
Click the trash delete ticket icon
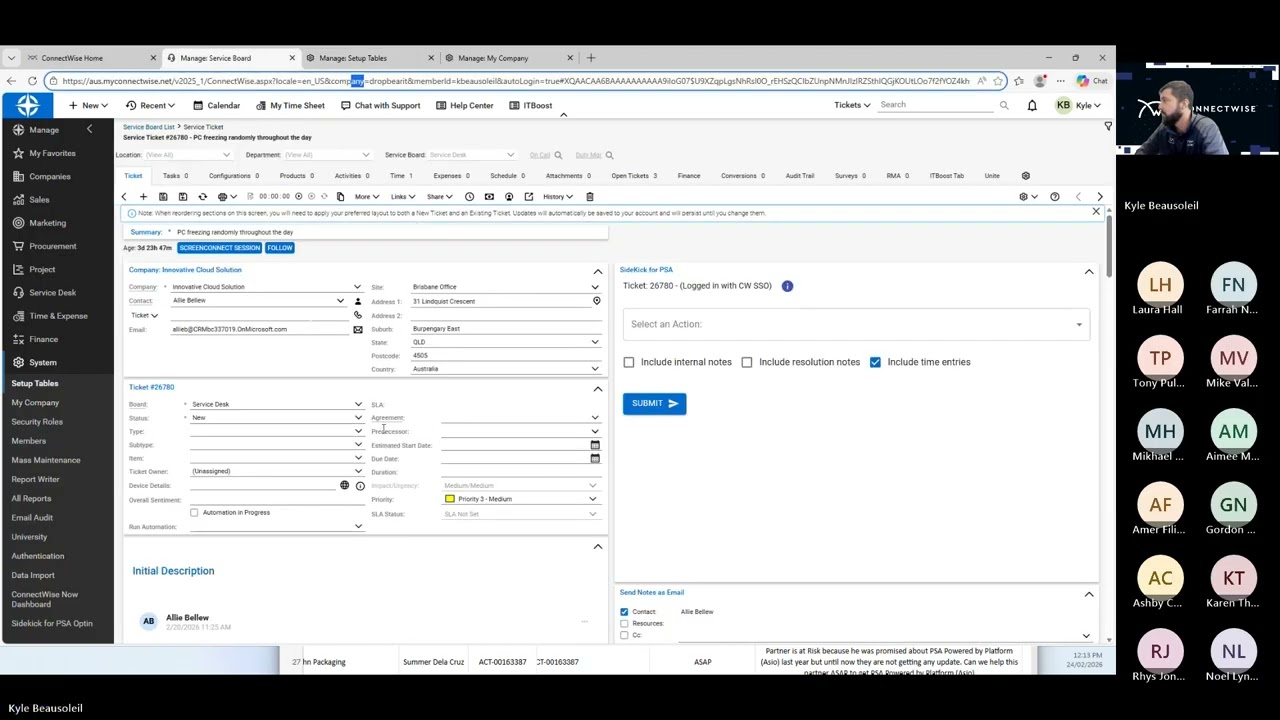click(590, 197)
